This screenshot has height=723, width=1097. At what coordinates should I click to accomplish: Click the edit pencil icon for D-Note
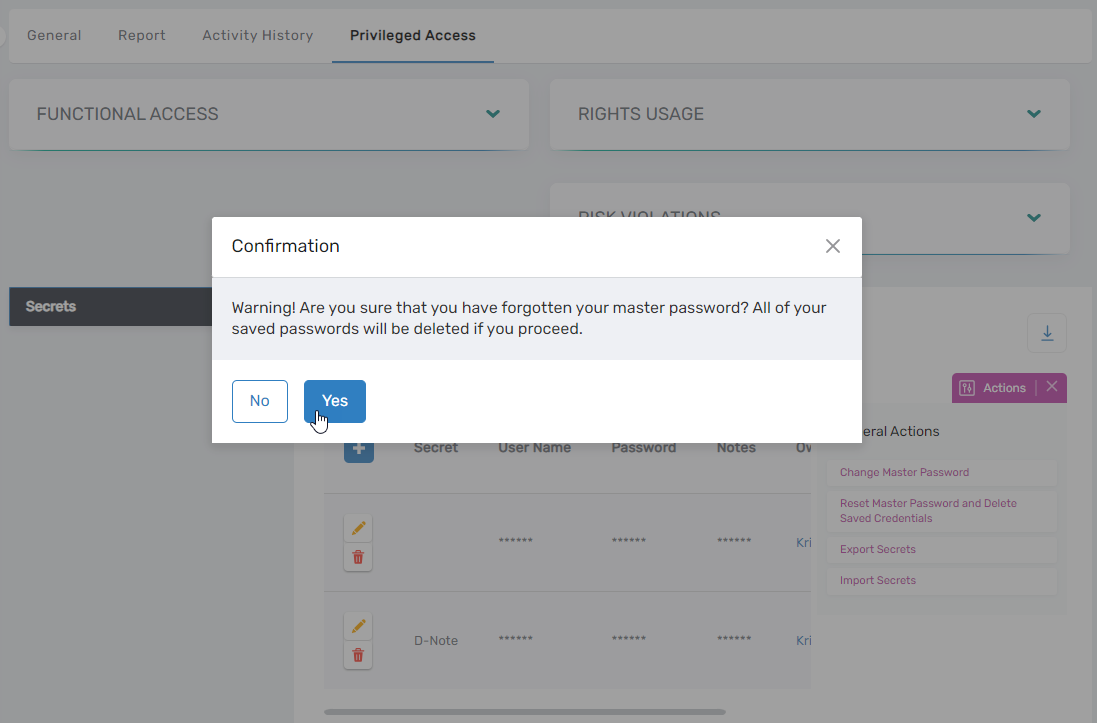357,626
